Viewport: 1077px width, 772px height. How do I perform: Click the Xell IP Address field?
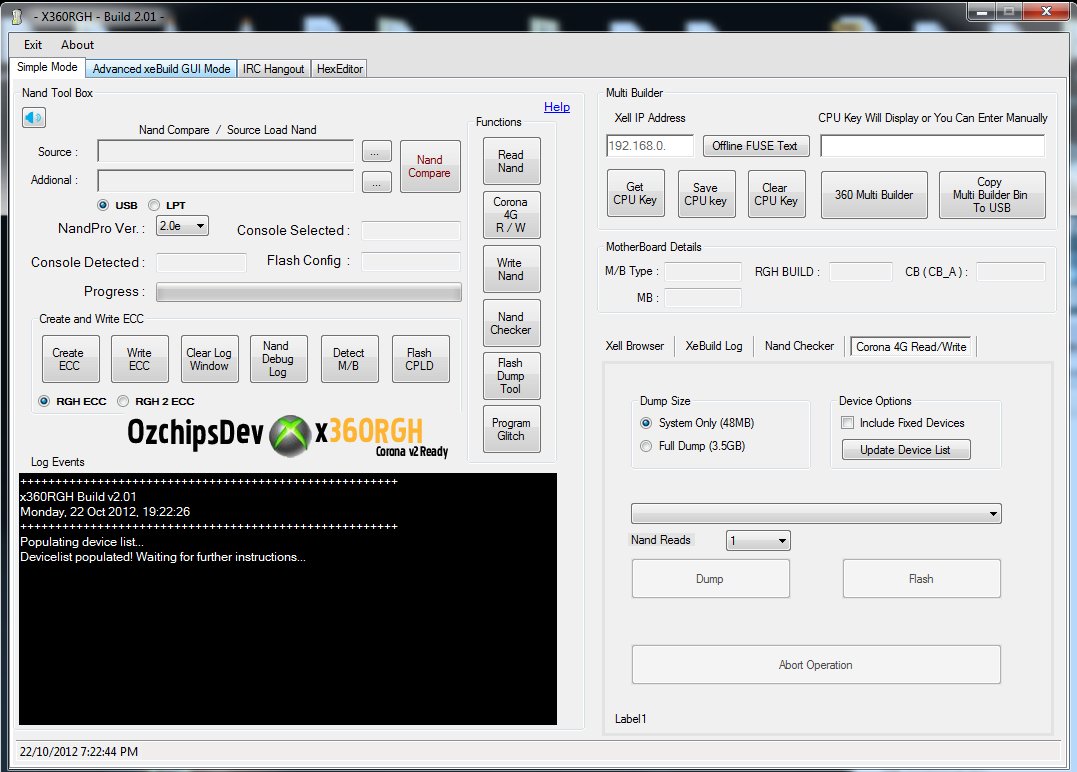click(x=650, y=146)
